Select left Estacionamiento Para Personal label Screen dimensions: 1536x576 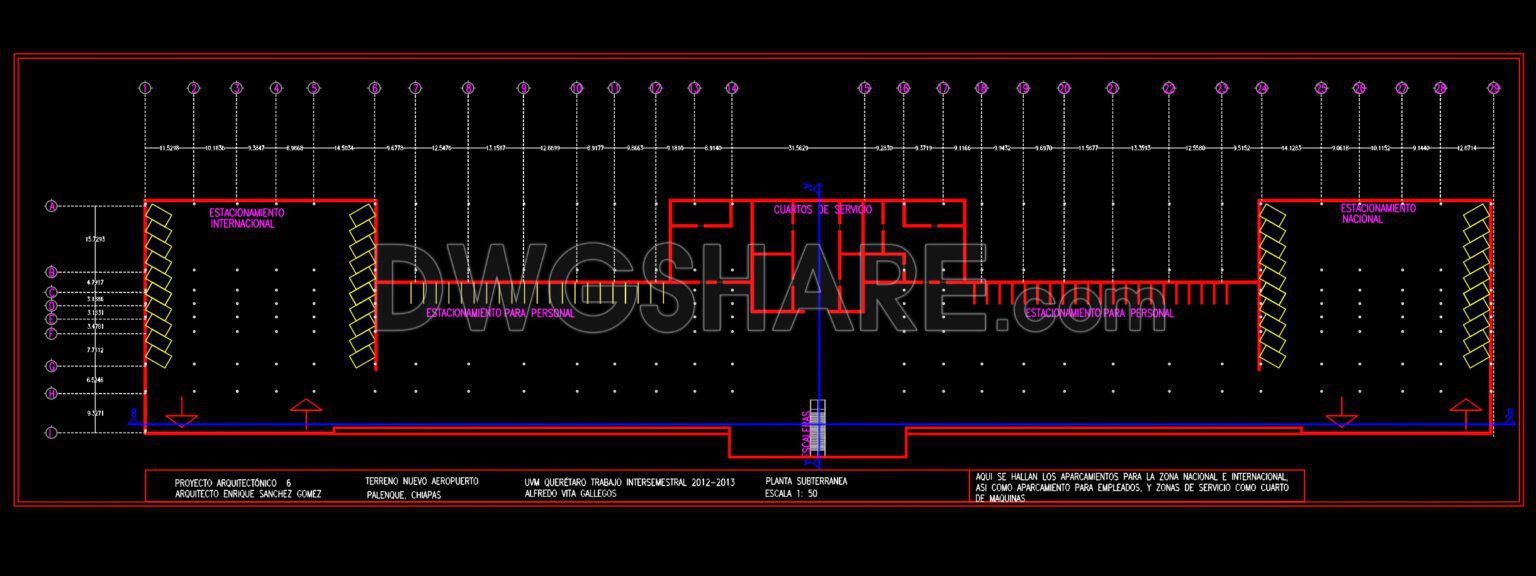(500, 313)
